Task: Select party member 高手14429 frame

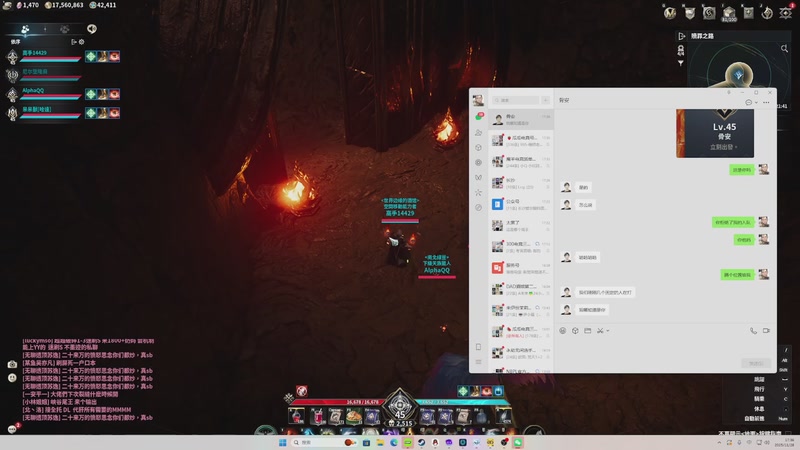Action: 44,56
